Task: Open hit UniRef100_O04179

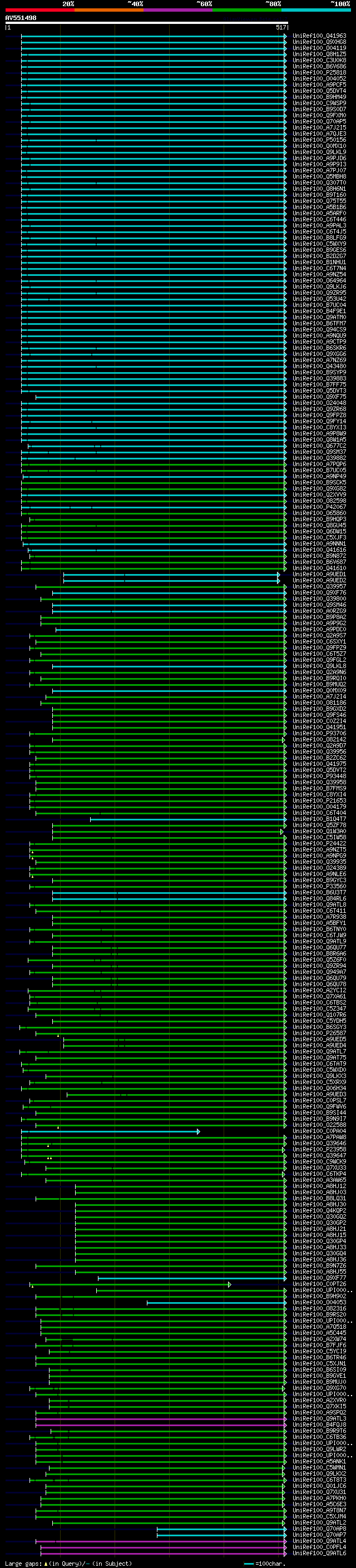Action: click(319, 807)
